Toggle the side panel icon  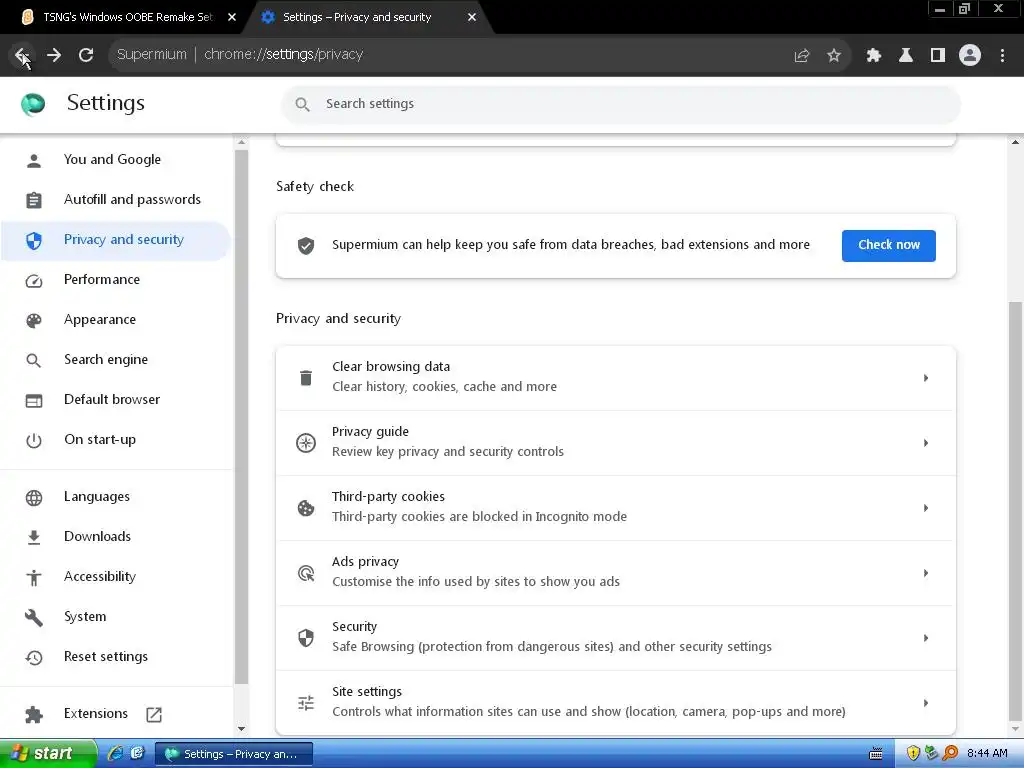pyautogui.click(x=938, y=56)
